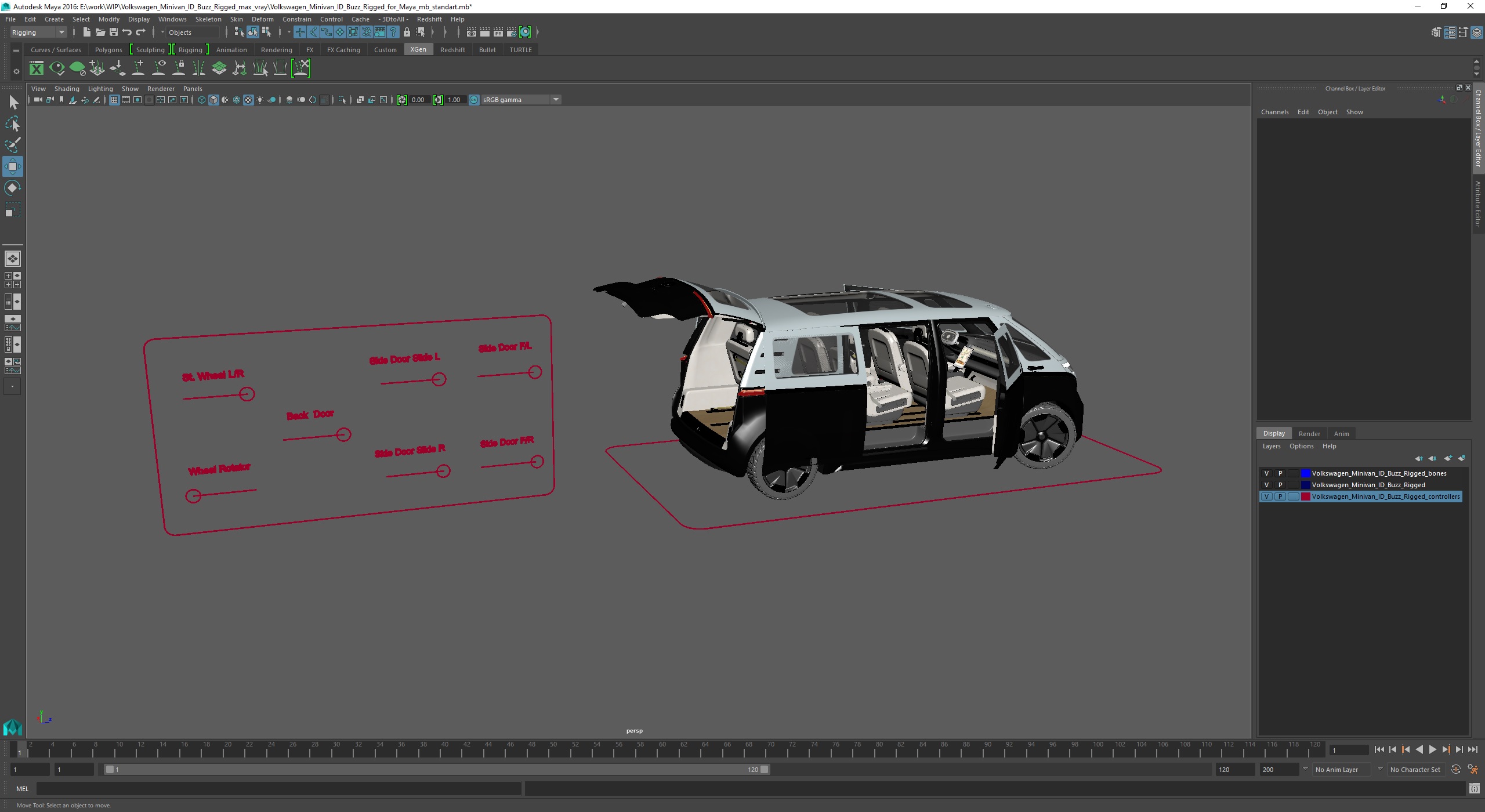Activate the Paint Selection tool
Screen dimensions: 1485x812
coord(13,145)
